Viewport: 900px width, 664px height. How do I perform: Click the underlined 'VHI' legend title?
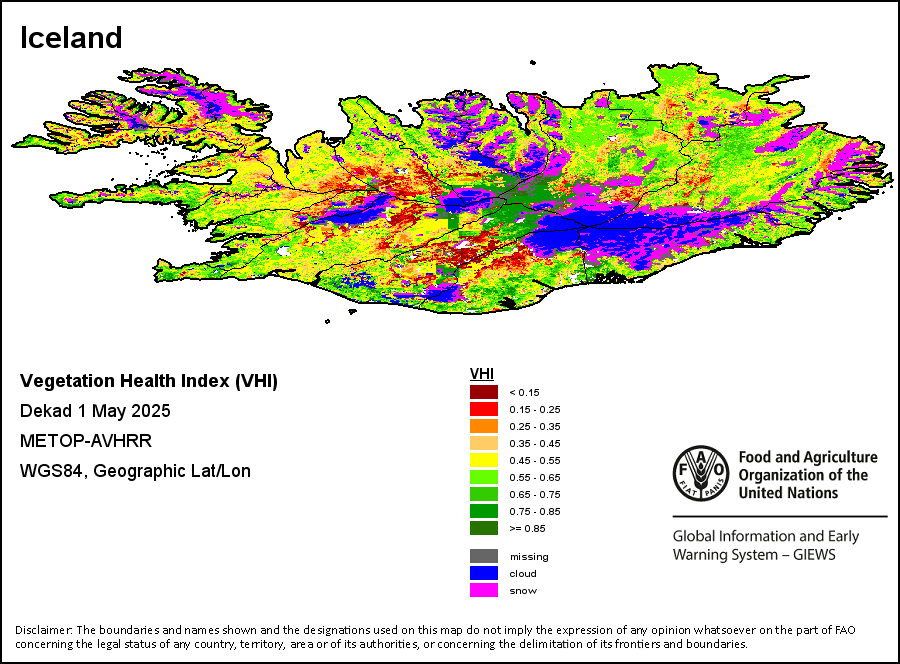(x=482, y=374)
